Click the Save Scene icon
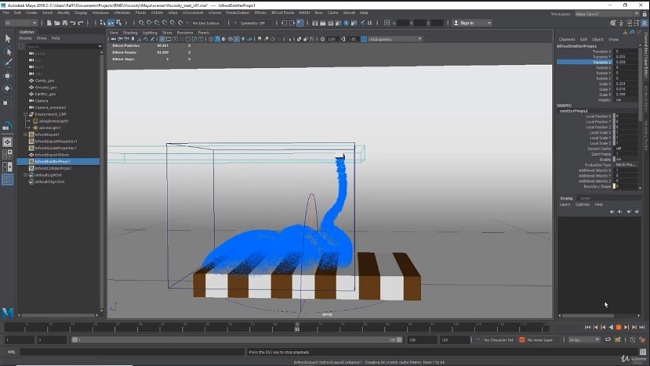 point(65,23)
